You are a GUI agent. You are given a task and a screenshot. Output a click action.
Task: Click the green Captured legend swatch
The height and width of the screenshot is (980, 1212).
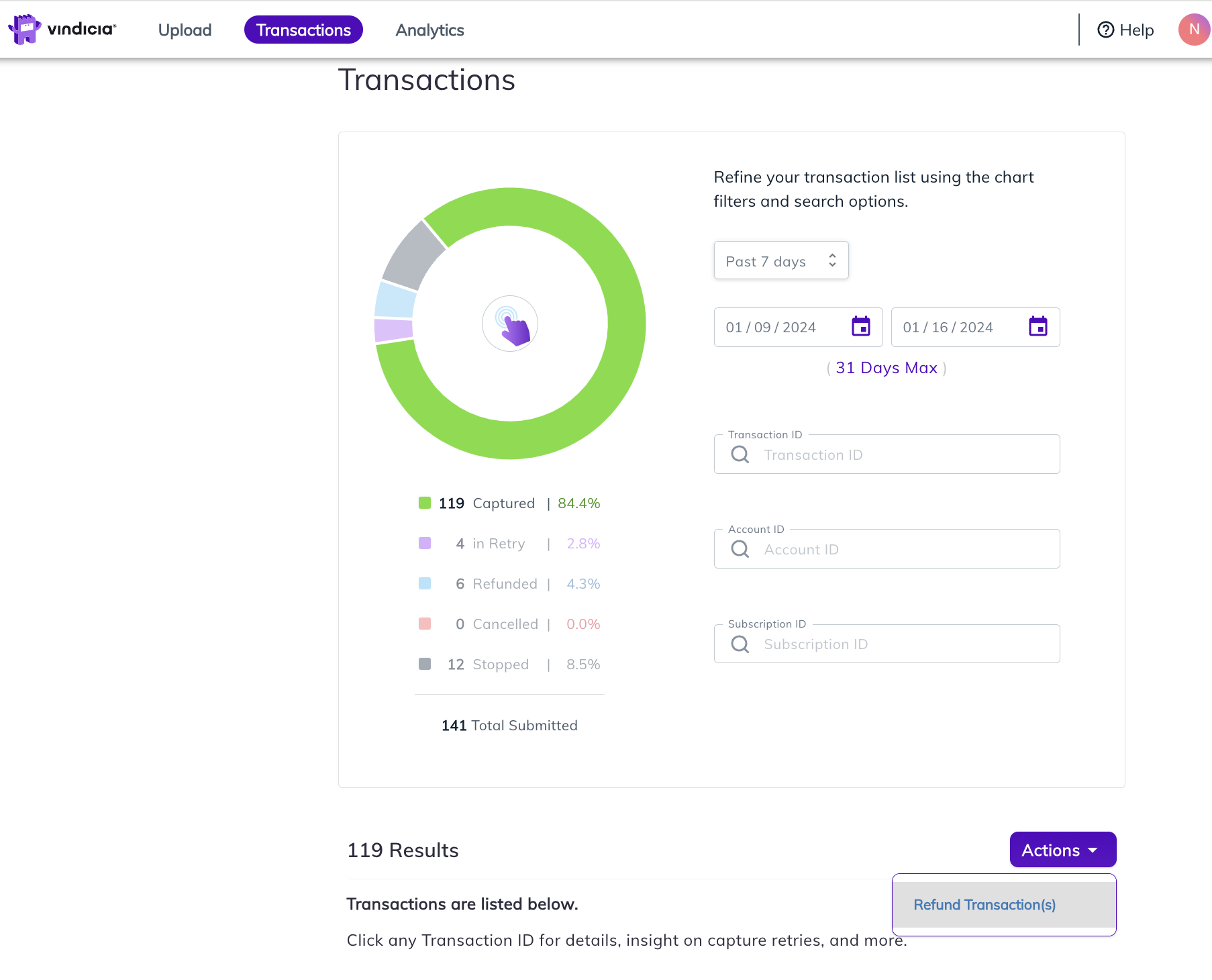(425, 503)
